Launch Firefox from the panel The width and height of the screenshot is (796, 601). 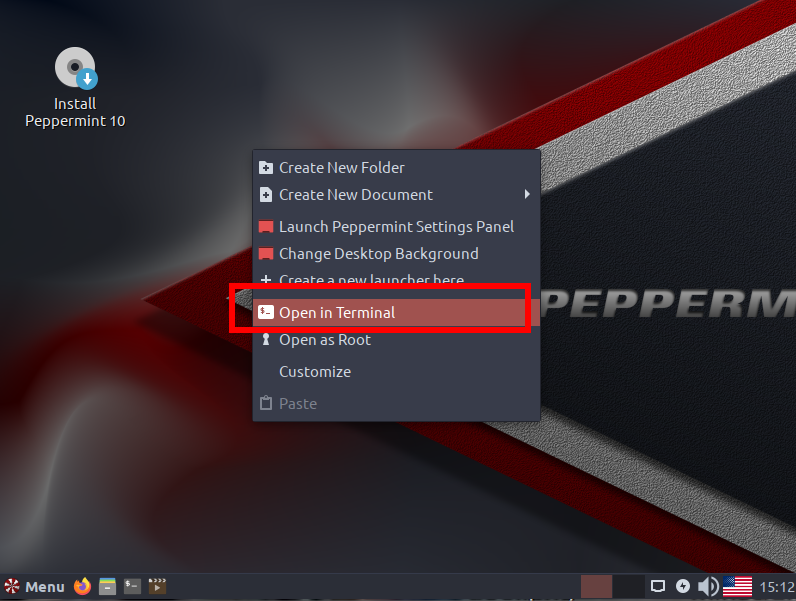pos(82,587)
